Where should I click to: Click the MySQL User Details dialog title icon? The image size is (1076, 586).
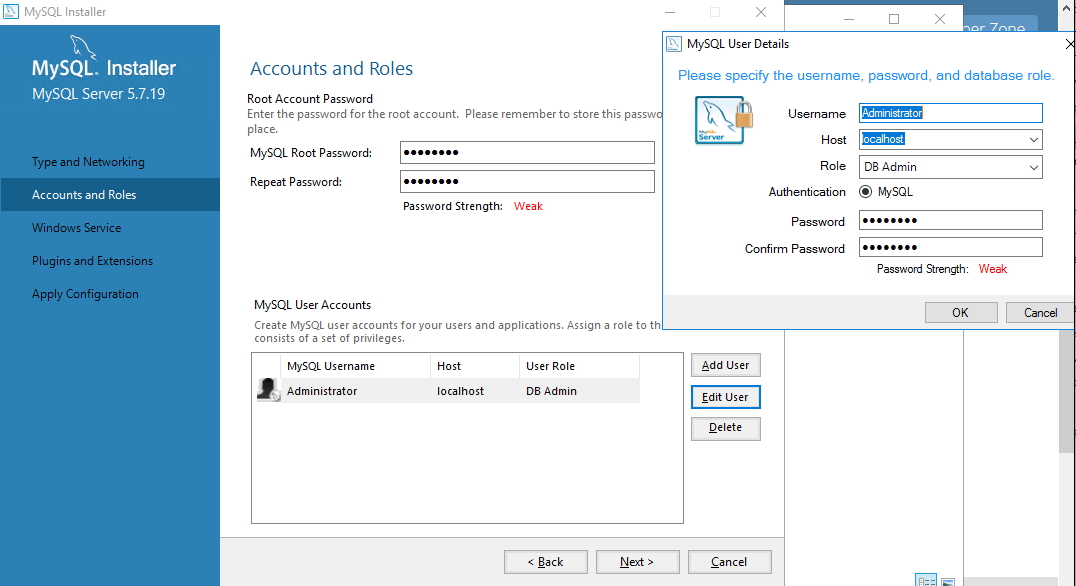pos(674,44)
